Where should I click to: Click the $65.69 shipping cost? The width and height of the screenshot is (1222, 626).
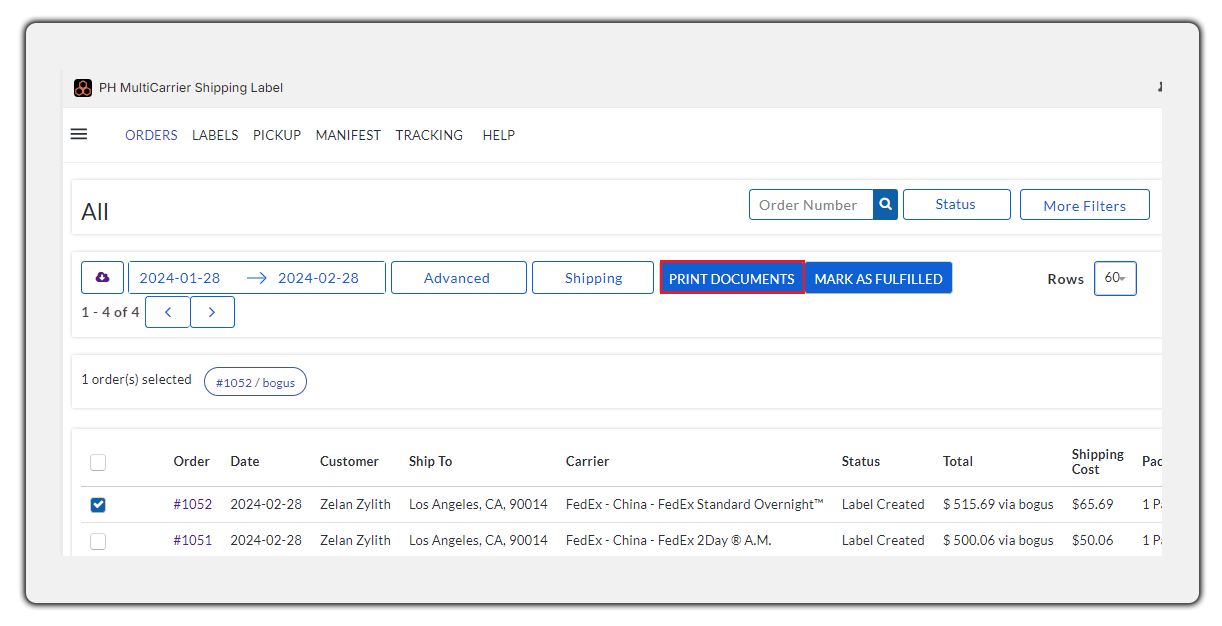click(x=1092, y=504)
